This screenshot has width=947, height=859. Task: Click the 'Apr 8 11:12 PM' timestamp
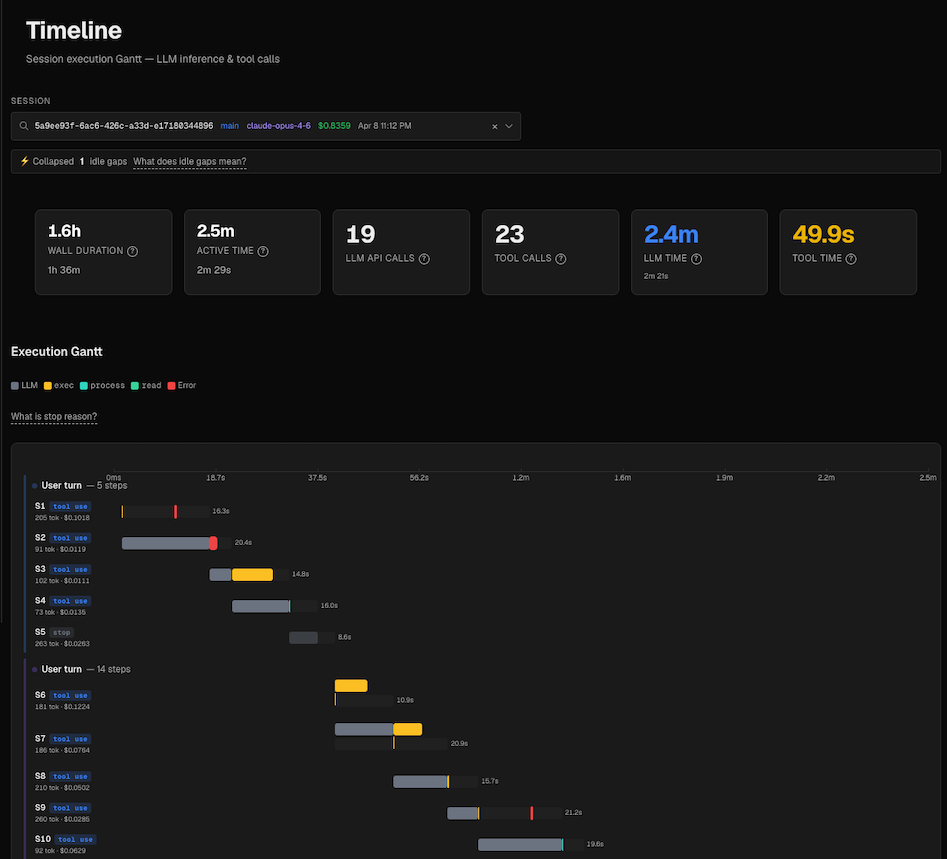(x=385, y=126)
